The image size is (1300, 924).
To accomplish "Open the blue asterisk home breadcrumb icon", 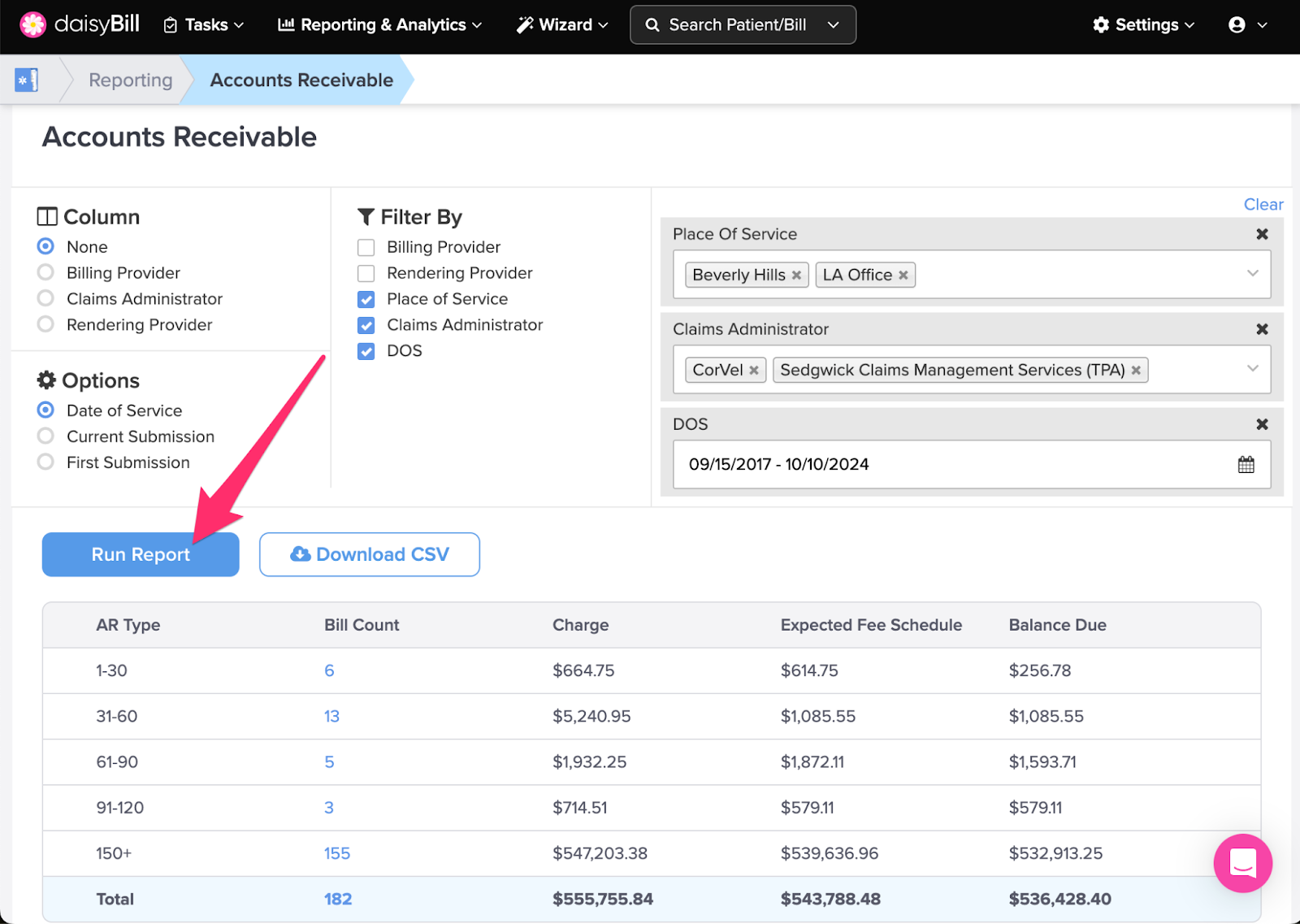I will (27, 80).
